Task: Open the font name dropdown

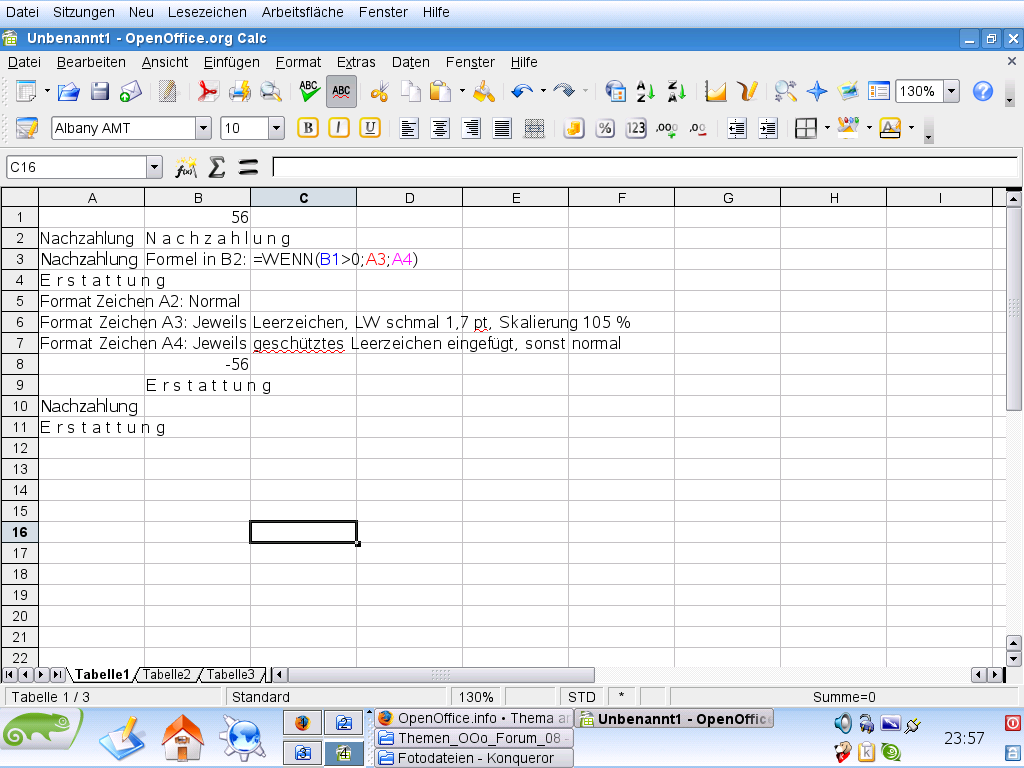Action: pyautogui.click(x=204, y=128)
